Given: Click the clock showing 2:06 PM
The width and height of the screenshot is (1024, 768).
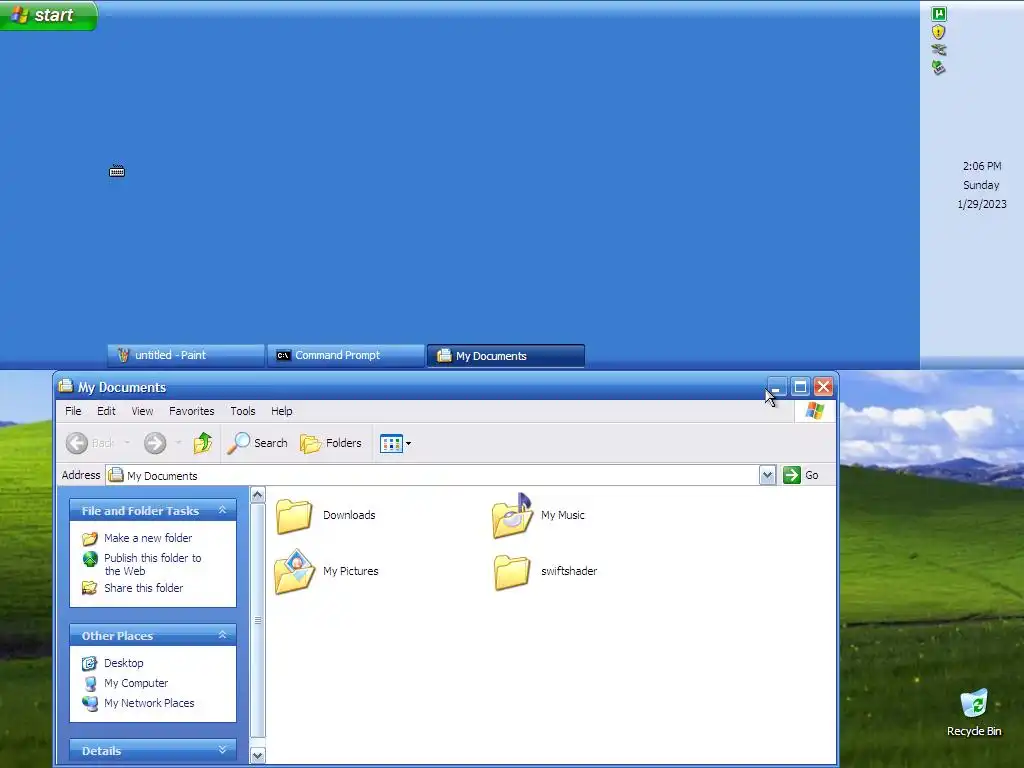Looking at the screenshot, I should point(982,166).
